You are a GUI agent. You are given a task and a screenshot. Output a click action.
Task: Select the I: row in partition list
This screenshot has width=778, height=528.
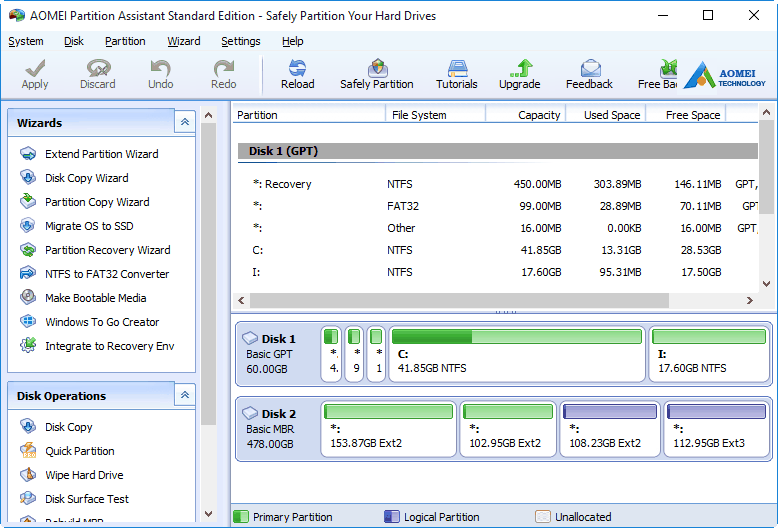(x=496, y=272)
